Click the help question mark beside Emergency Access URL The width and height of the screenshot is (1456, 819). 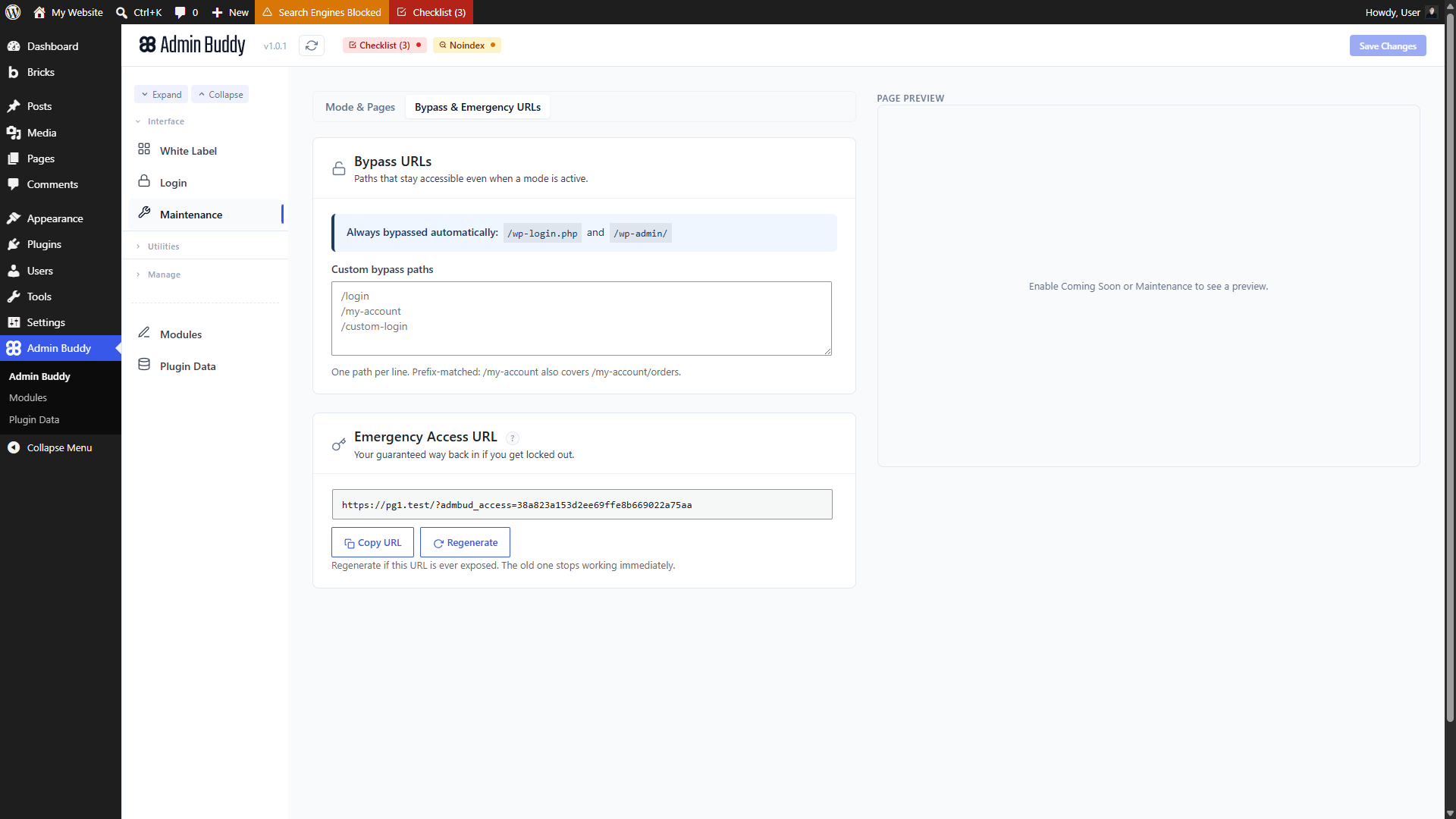point(513,438)
